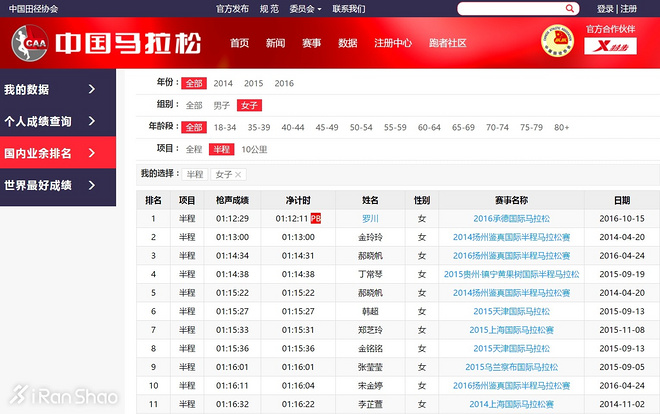The width and height of the screenshot is (660, 414).
Task: Click date 2016-10-15 cell
Action: (622, 218)
